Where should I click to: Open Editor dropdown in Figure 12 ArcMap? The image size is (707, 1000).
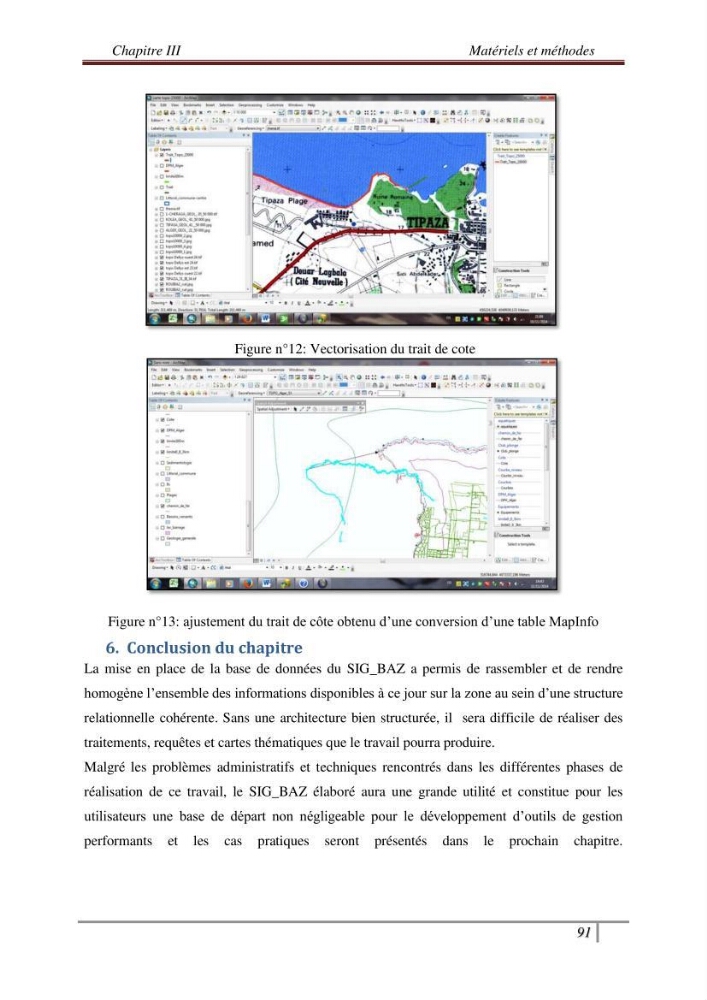point(157,121)
